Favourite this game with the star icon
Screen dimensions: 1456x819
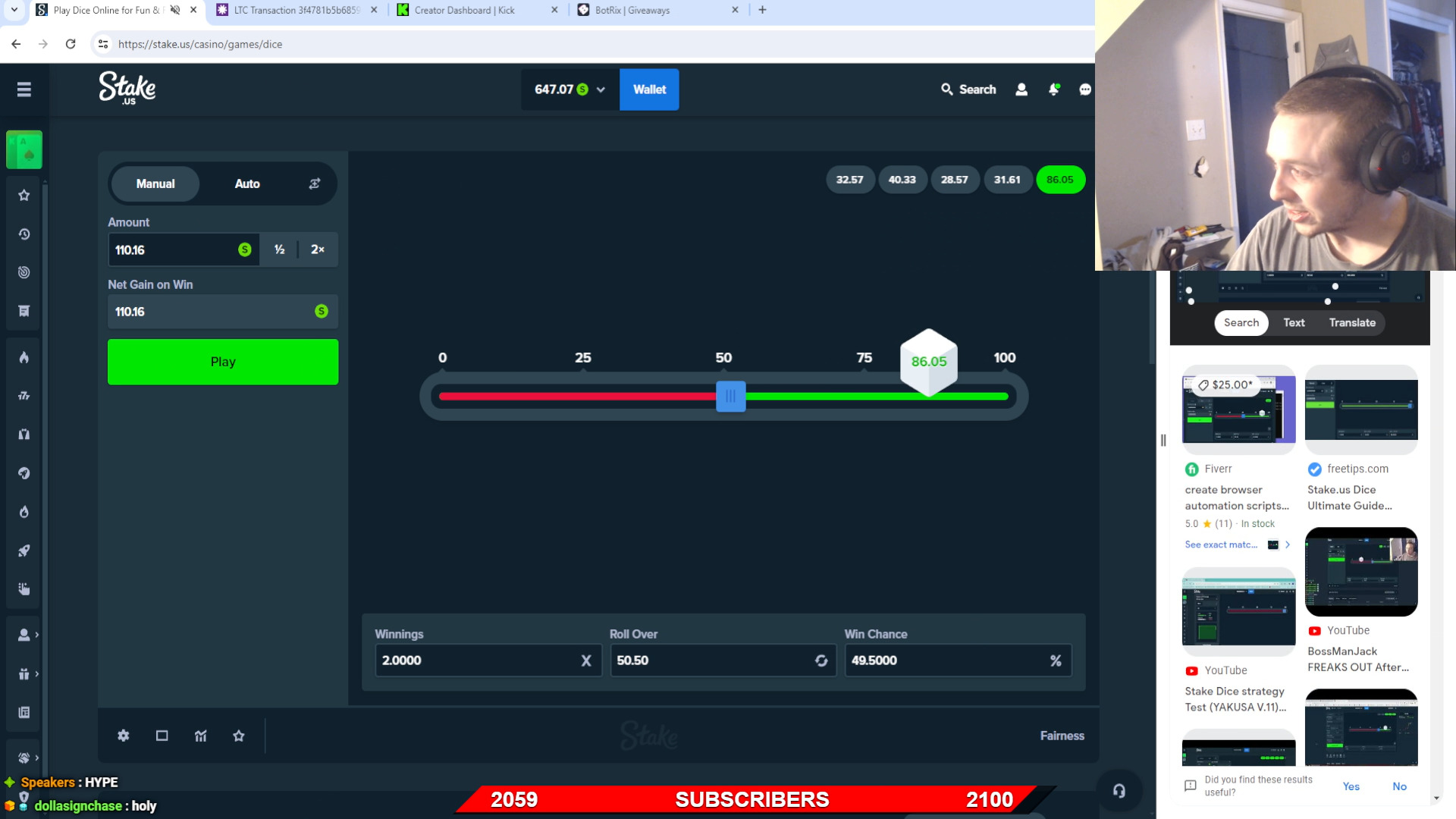tap(239, 736)
